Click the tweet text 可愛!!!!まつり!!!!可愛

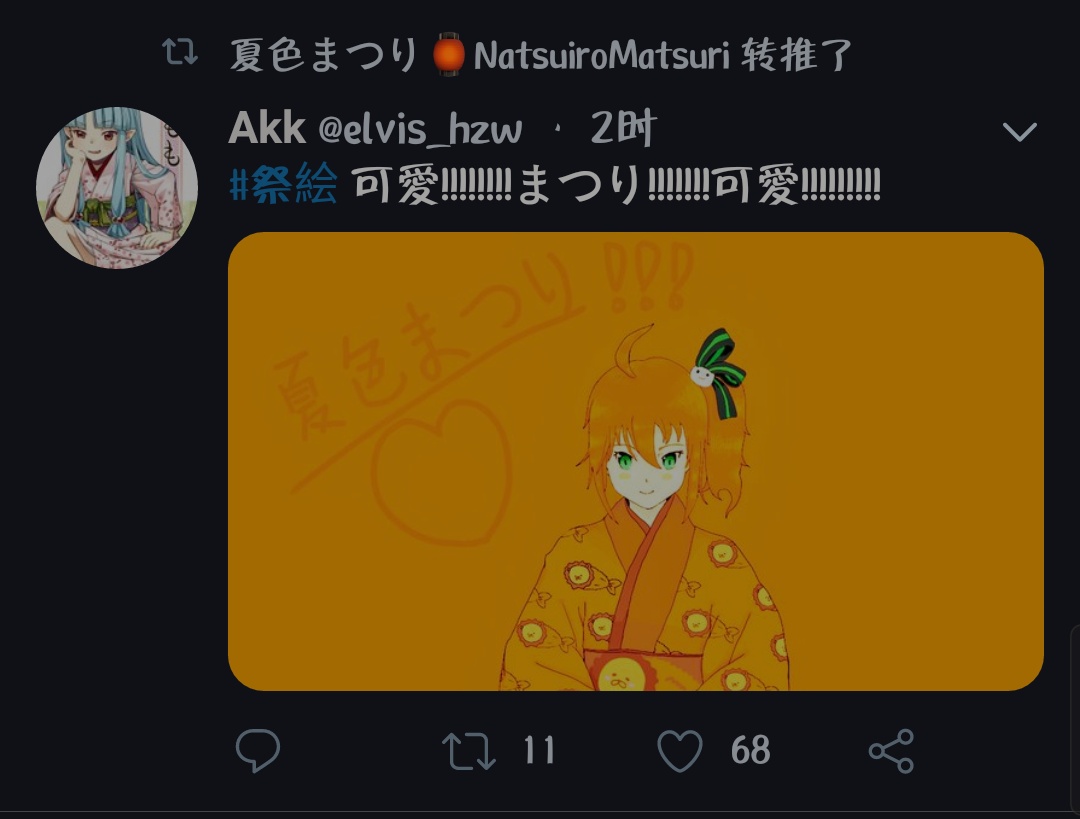point(616,185)
